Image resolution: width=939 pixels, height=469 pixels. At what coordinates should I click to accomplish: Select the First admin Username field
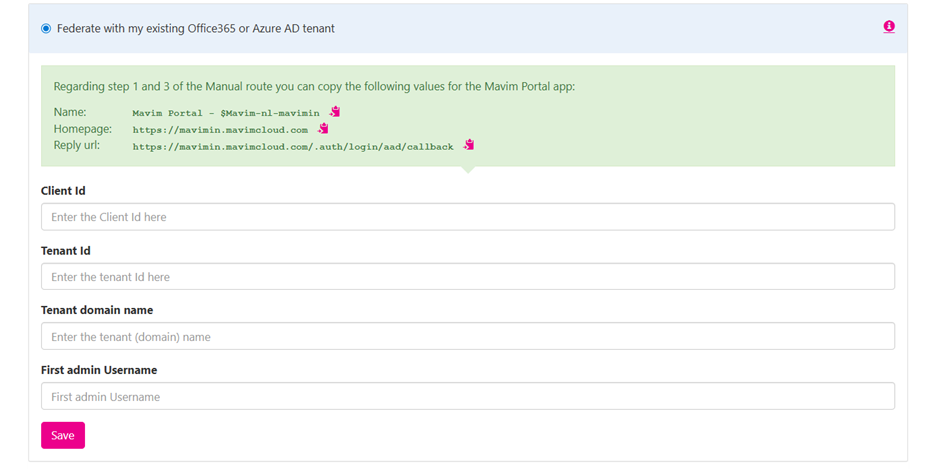pos(467,397)
